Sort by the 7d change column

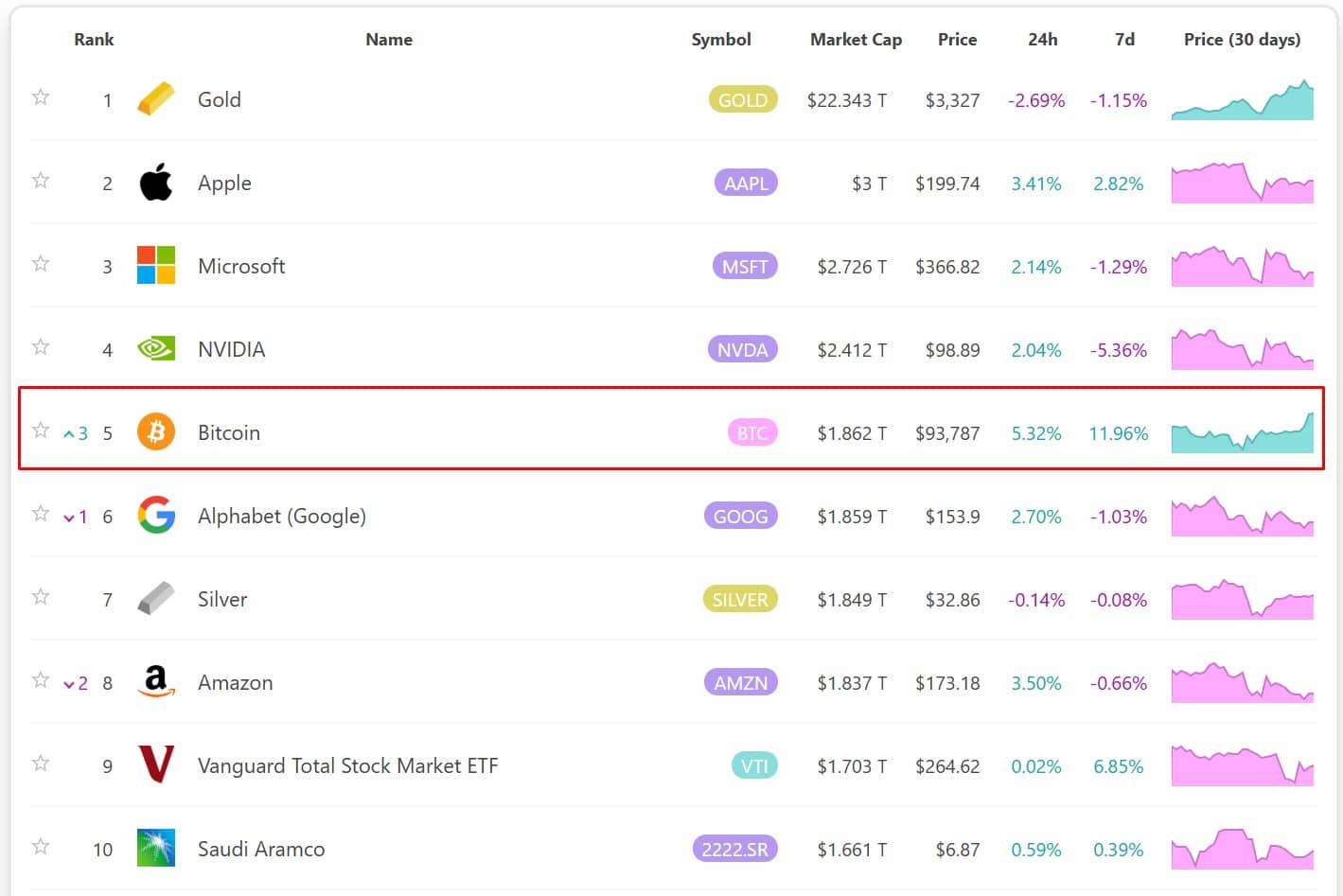pyautogui.click(x=1124, y=40)
